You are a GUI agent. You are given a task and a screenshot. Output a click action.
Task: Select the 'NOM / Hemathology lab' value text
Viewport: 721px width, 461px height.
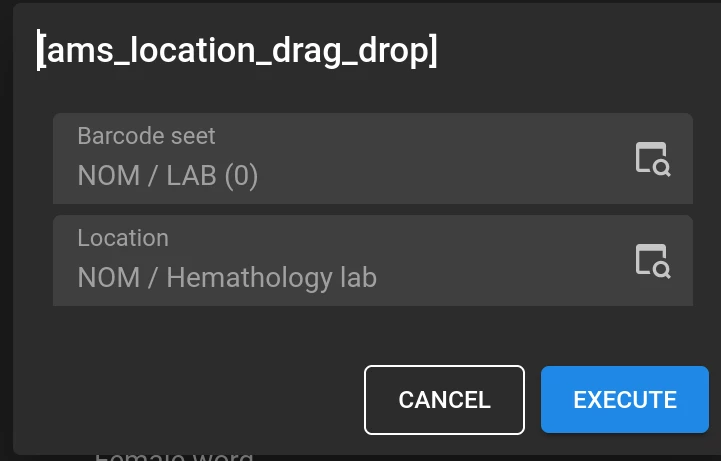click(x=227, y=277)
